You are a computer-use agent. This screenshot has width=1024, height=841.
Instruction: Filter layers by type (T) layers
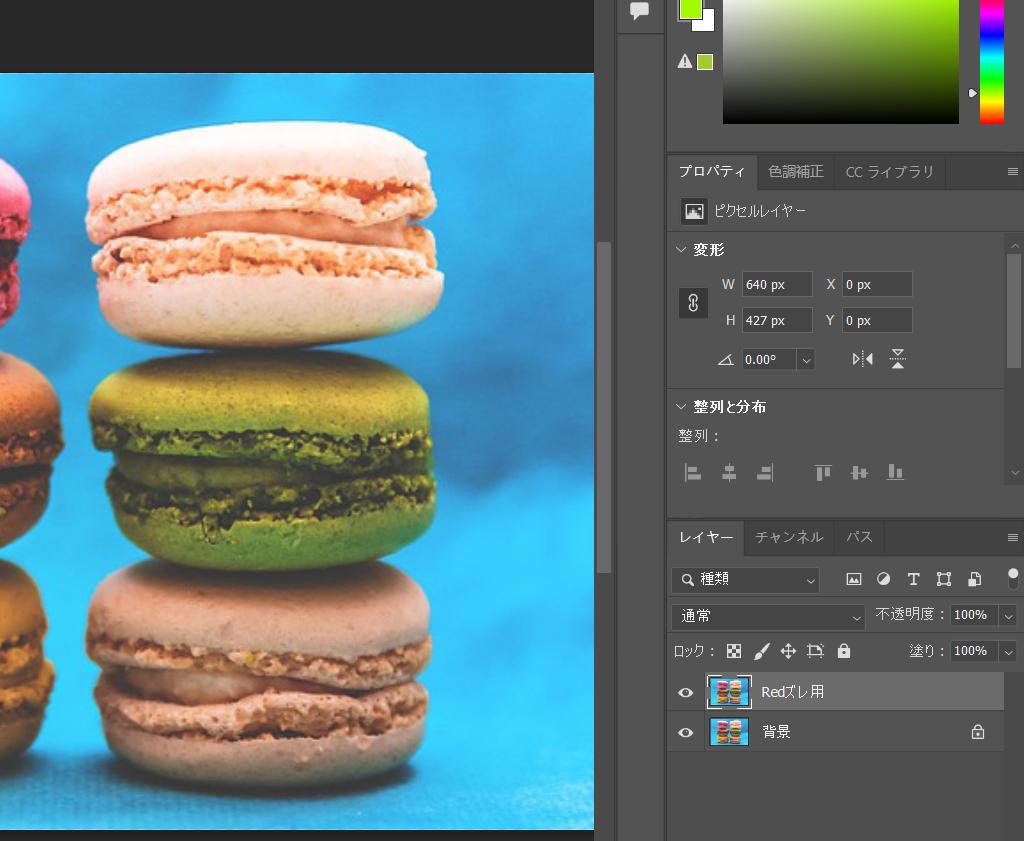coord(913,579)
